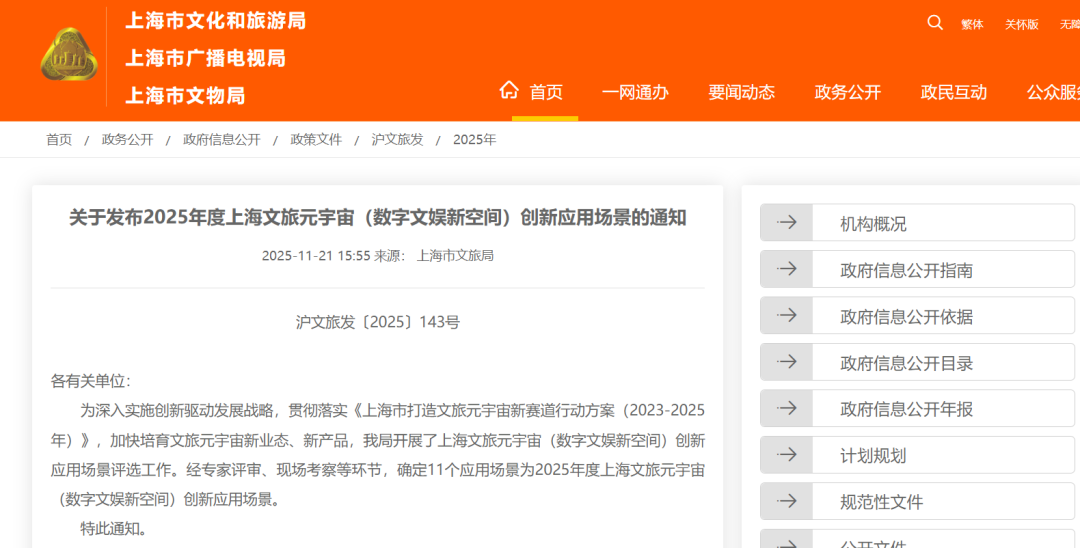Image resolution: width=1080 pixels, height=548 pixels.
Task: Open the 政府信息公开依据 sidebar link
Action: [x=917, y=315]
